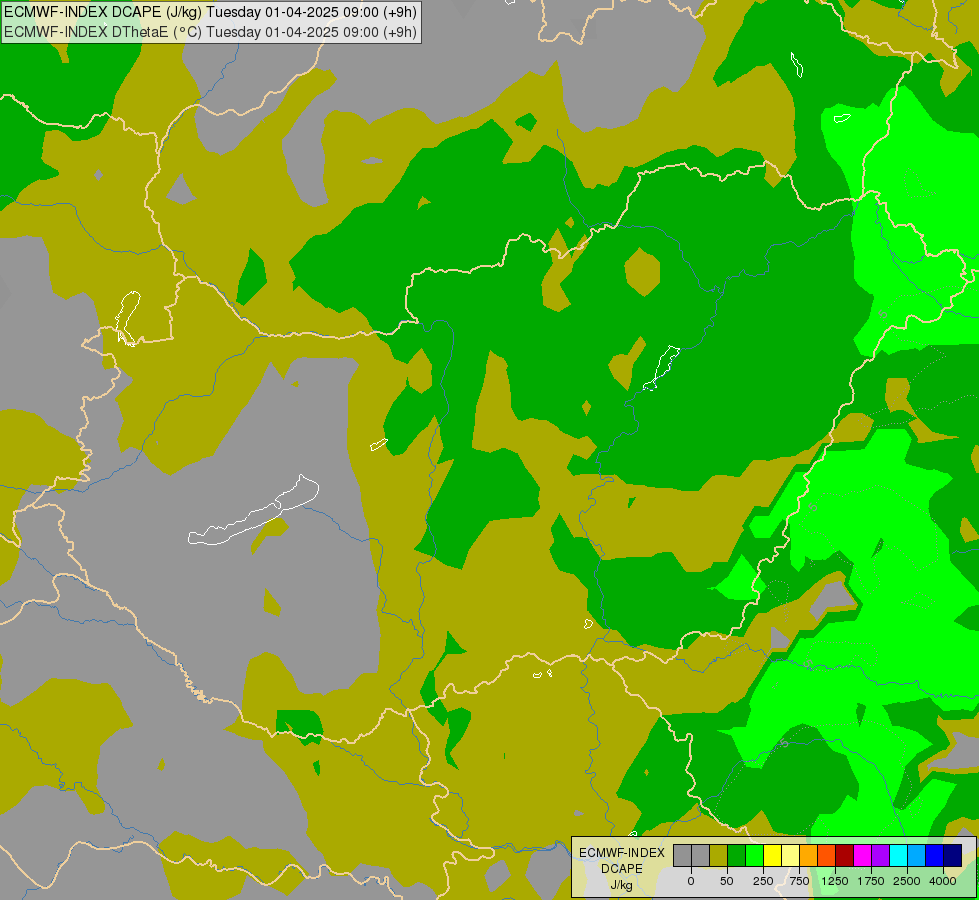Click the ECMWF-INDEX DCAPE title line
The height and width of the screenshot is (900, 979).
210,12
